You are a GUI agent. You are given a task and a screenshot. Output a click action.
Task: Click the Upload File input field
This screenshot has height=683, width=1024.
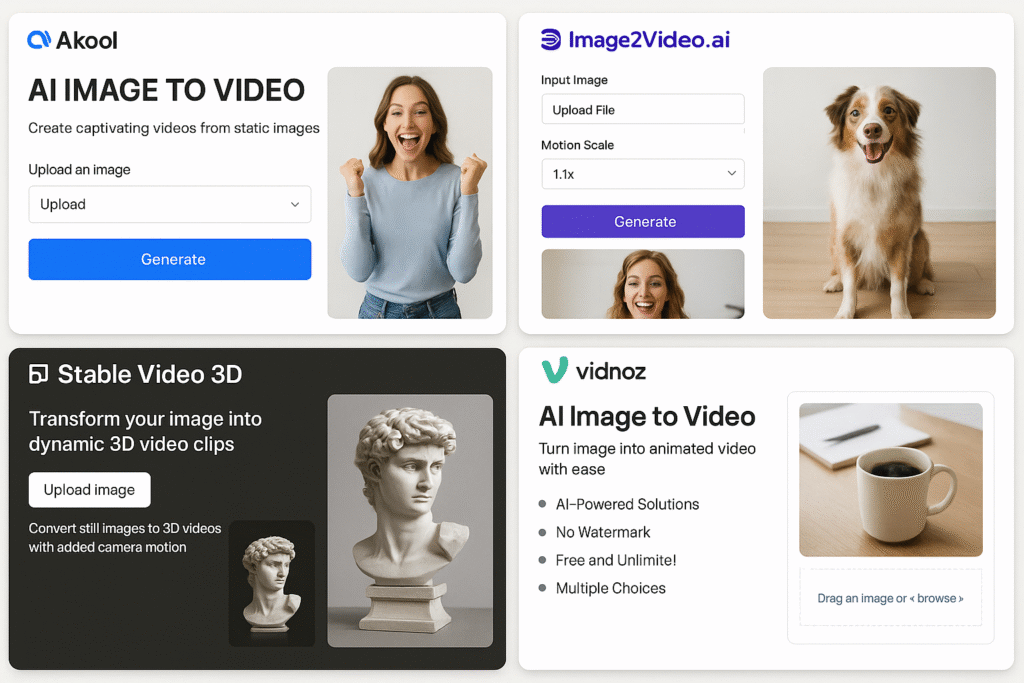coord(643,109)
